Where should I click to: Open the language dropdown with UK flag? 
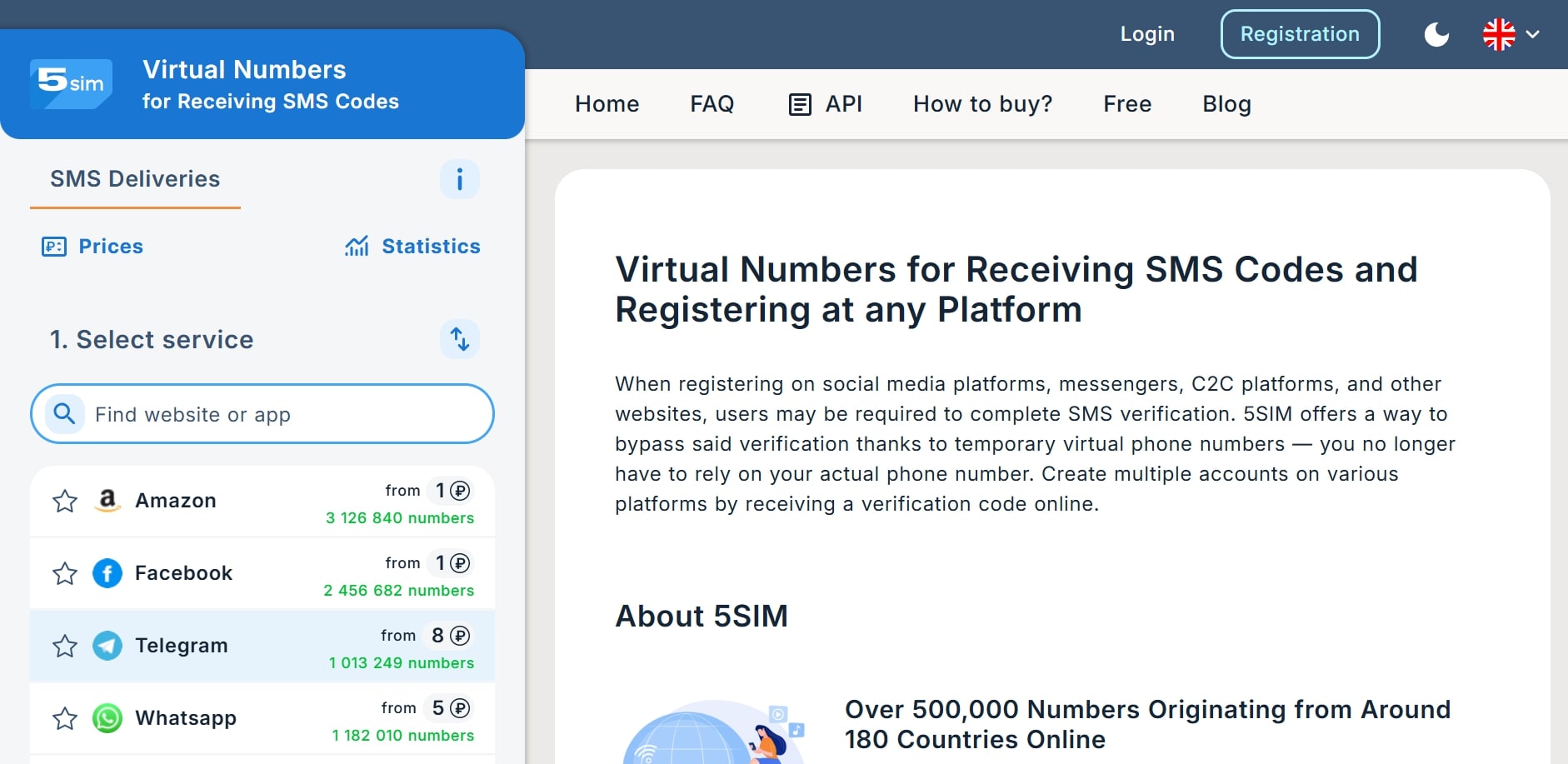[x=1511, y=34]
